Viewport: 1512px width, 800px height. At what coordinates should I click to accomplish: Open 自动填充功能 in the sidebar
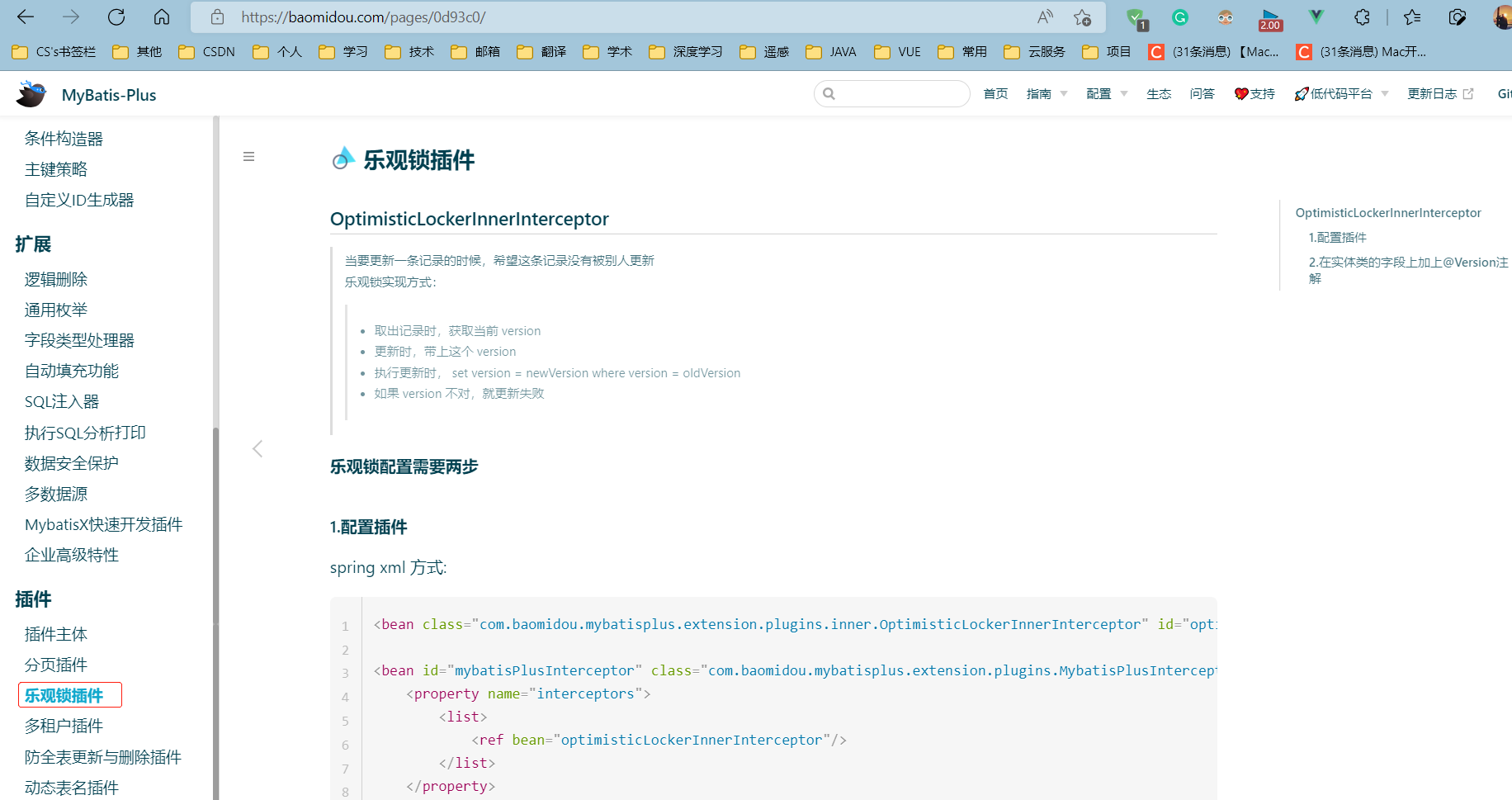(x=72, y=371)
